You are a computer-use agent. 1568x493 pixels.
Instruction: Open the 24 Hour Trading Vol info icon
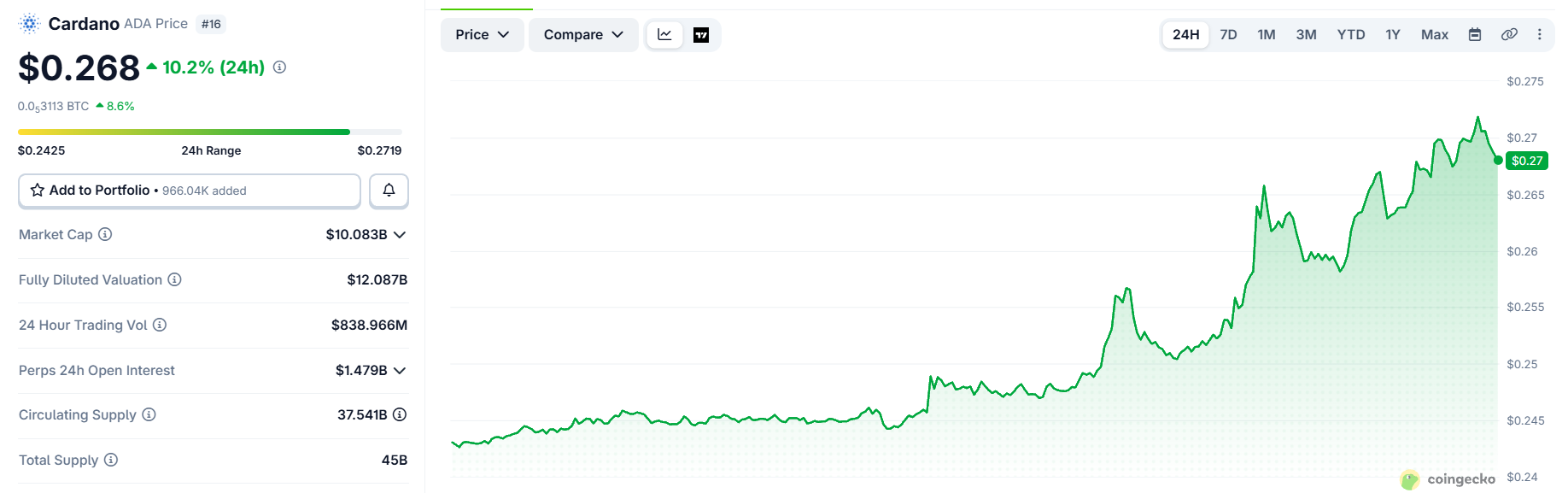(x=160, y=325)
